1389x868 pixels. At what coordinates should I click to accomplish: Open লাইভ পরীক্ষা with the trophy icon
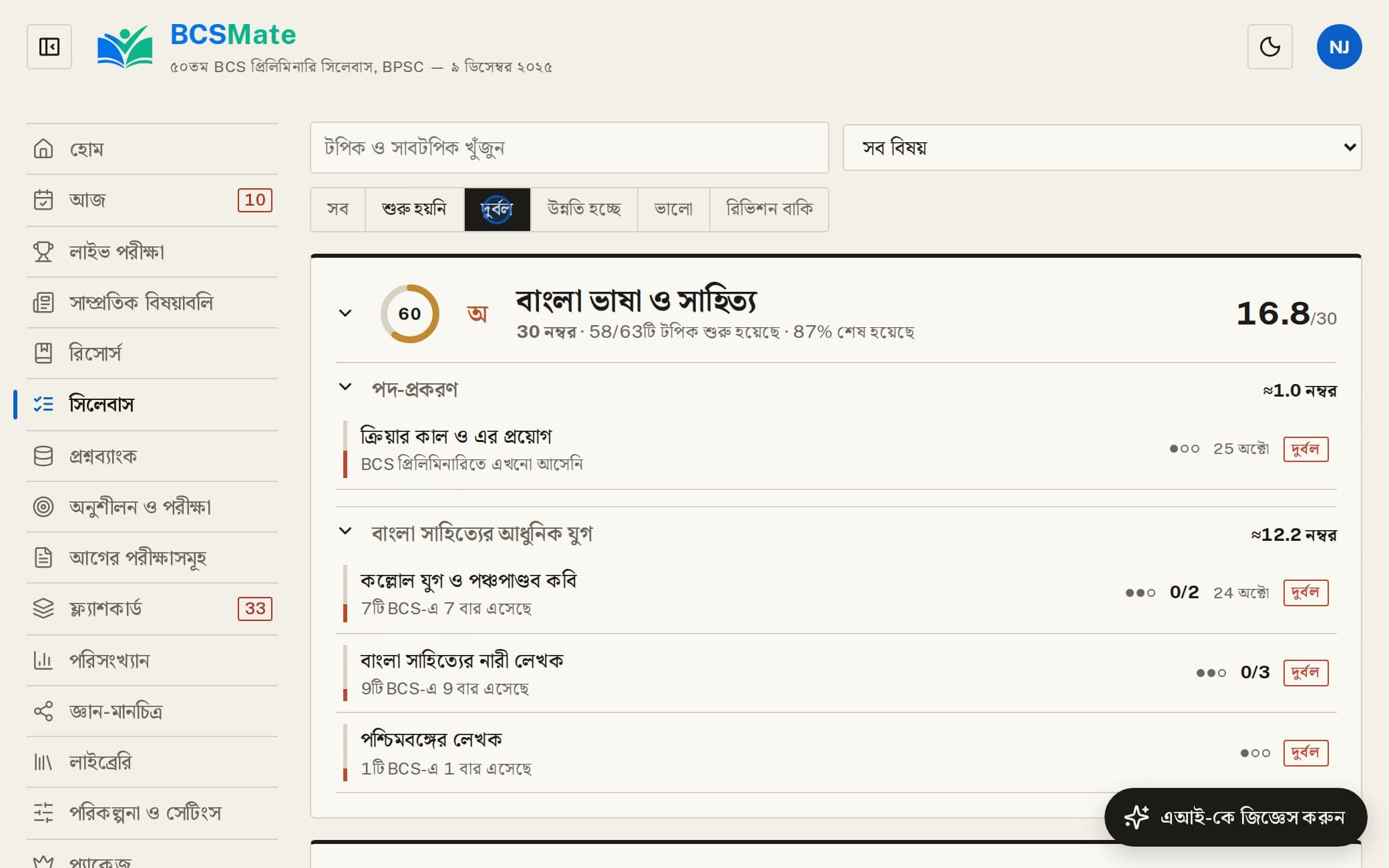[x=152, y=252]
